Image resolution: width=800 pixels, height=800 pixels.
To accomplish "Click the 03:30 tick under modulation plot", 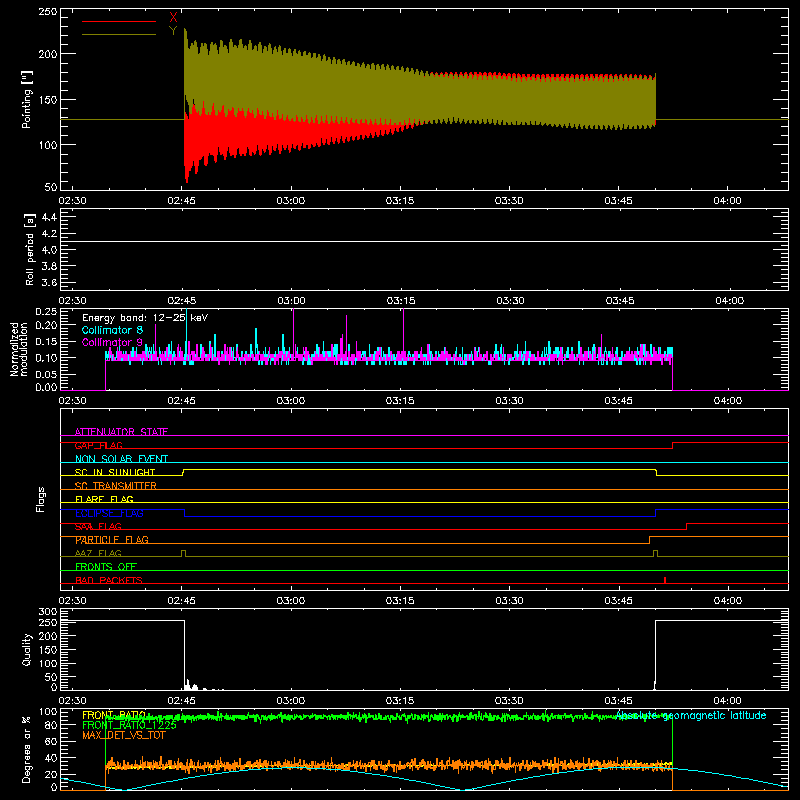I will [x=509, y=401].
